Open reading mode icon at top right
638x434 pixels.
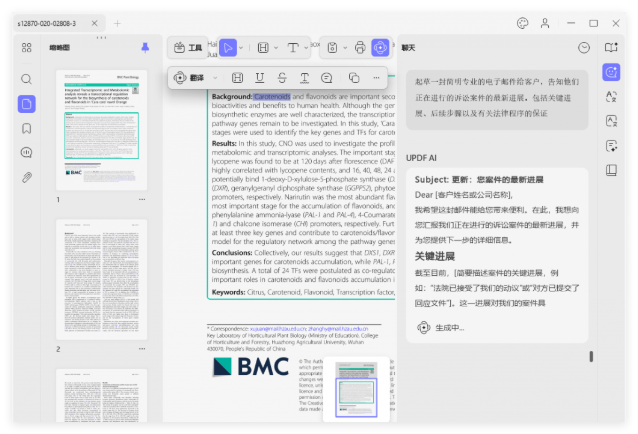point(611,48)
